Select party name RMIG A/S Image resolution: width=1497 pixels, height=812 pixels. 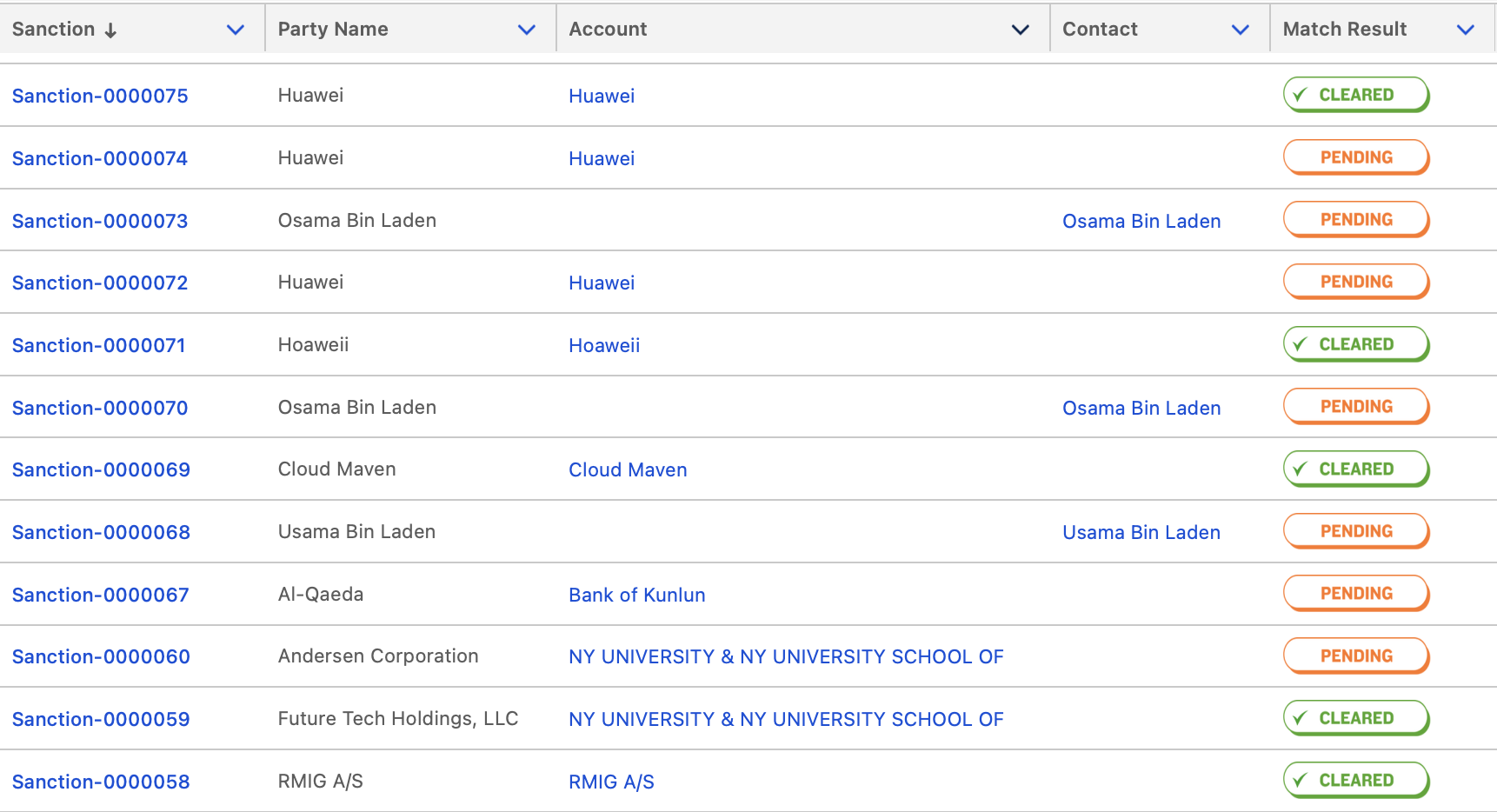[x=321, y=781]
